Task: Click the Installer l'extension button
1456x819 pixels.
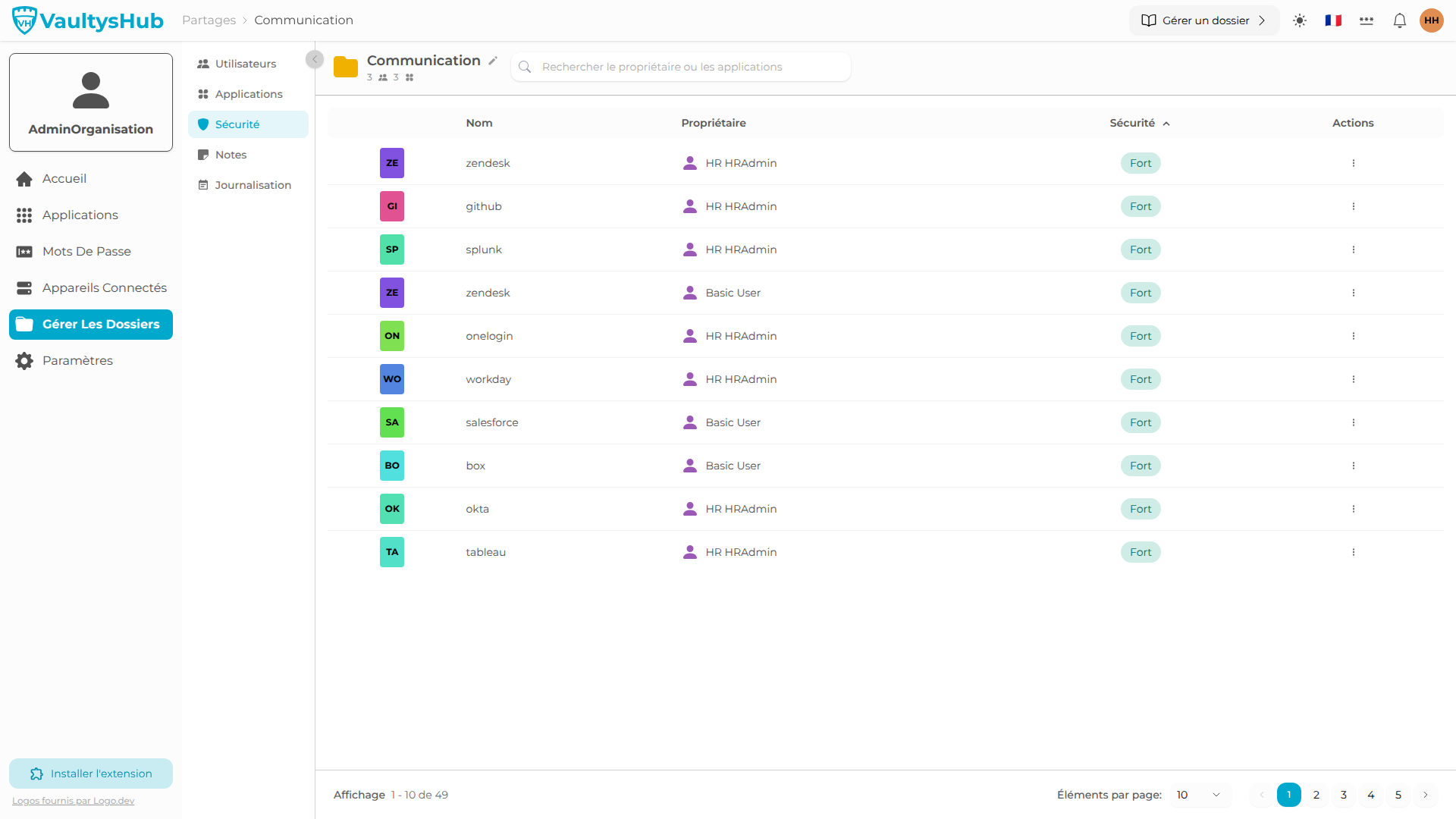Action: click(x=91, y=773)
